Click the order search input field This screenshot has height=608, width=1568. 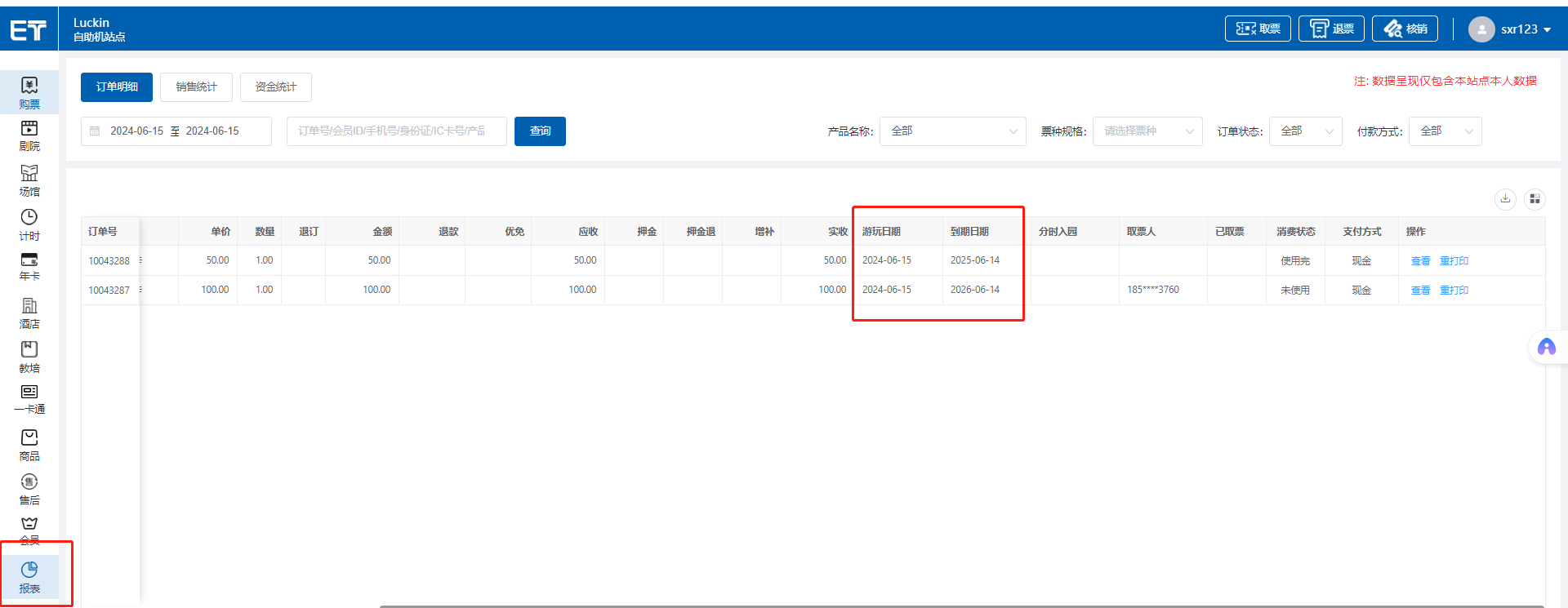point(396,131)
